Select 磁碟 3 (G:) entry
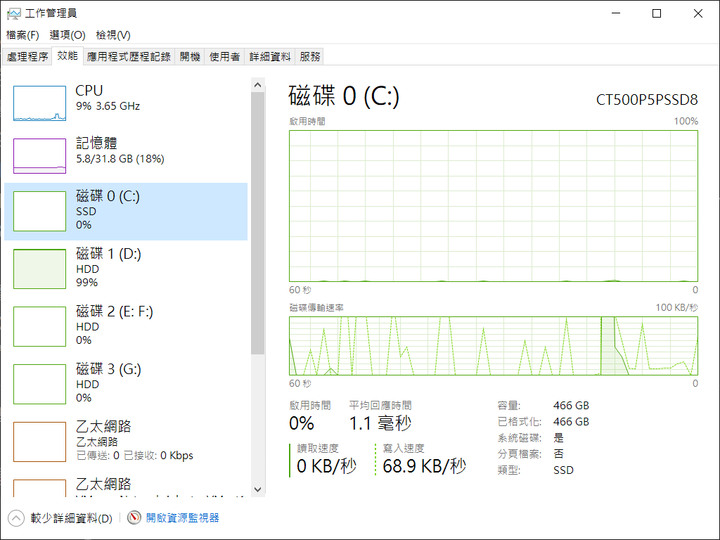This screenshot has height=540, width=720. pyautogui.click(x=126, y=384)
